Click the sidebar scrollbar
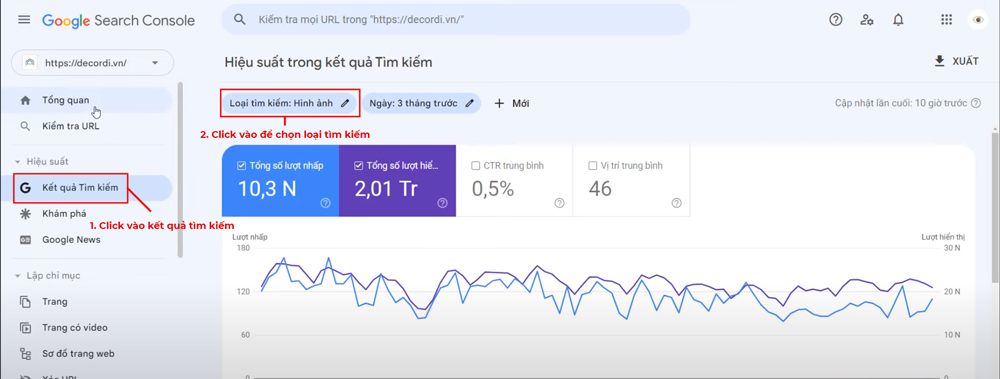Viewport: 1000px width, 379px height. [180, 169]
